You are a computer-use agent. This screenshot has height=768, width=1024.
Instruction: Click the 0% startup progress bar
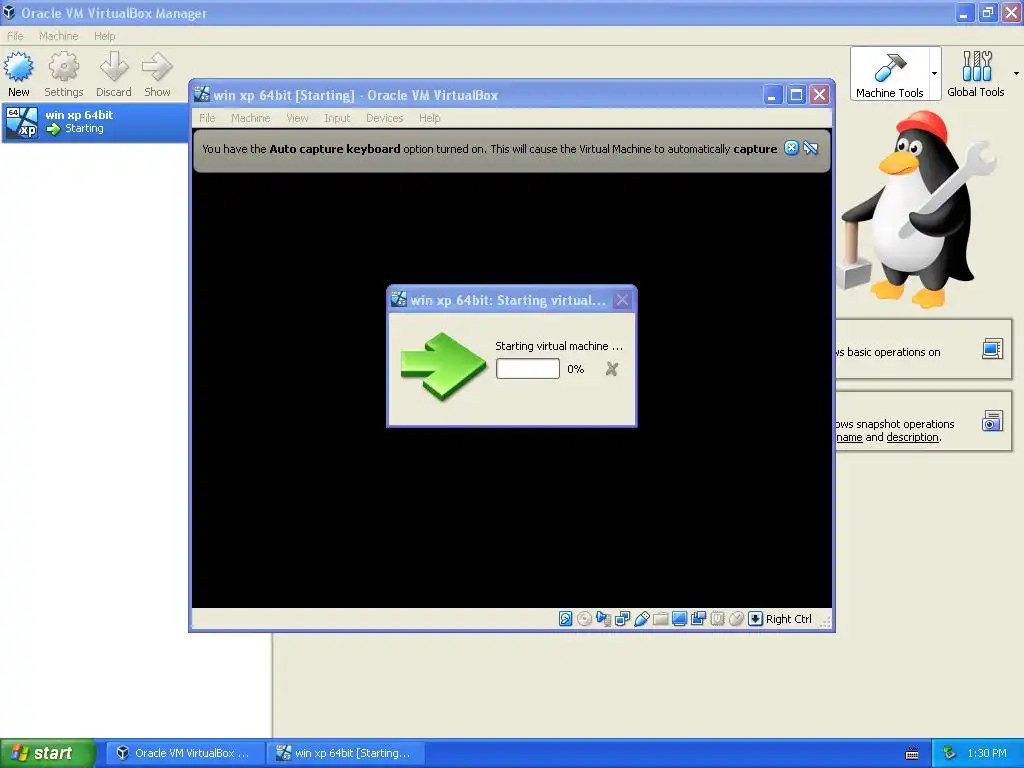pyautogui.click(x=528, y=369)
